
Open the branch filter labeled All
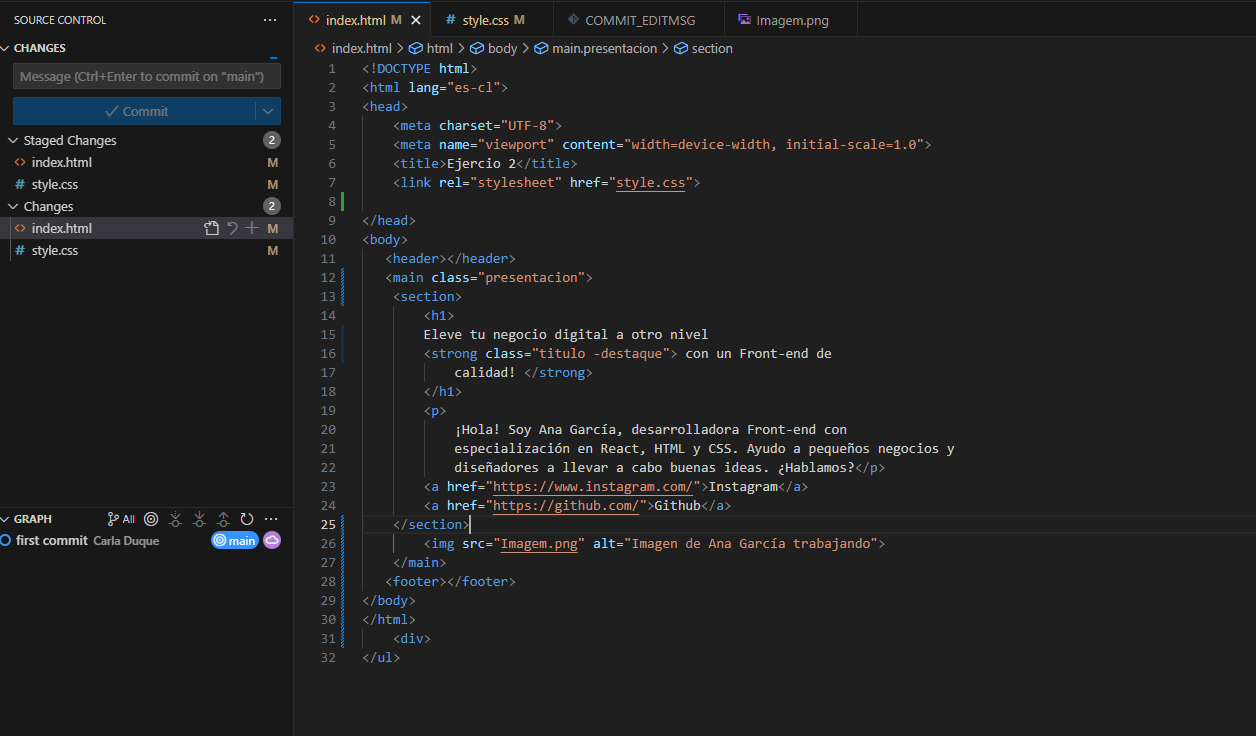121,519
